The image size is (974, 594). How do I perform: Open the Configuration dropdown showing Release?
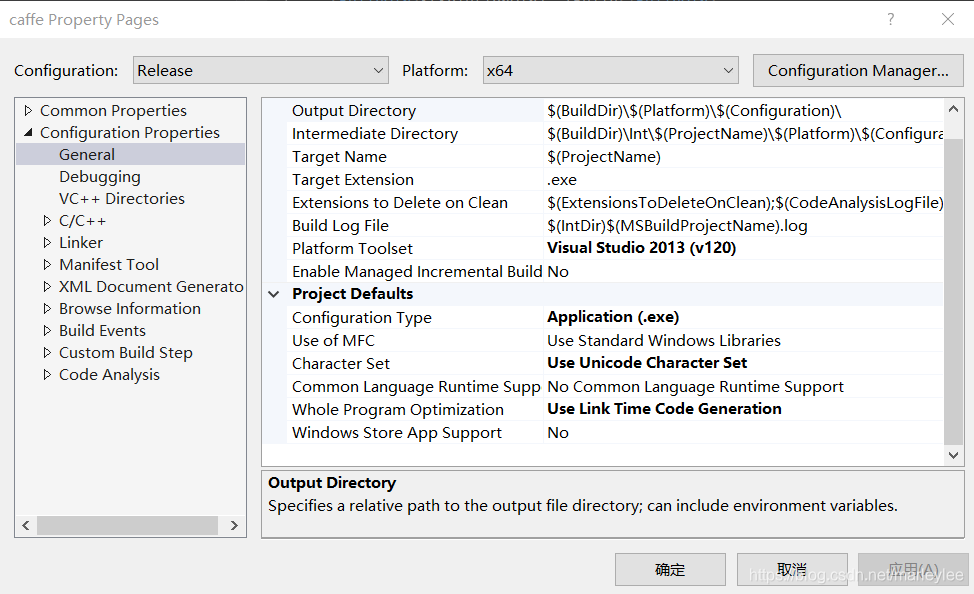pyautogui.click(x=261, y=70)
